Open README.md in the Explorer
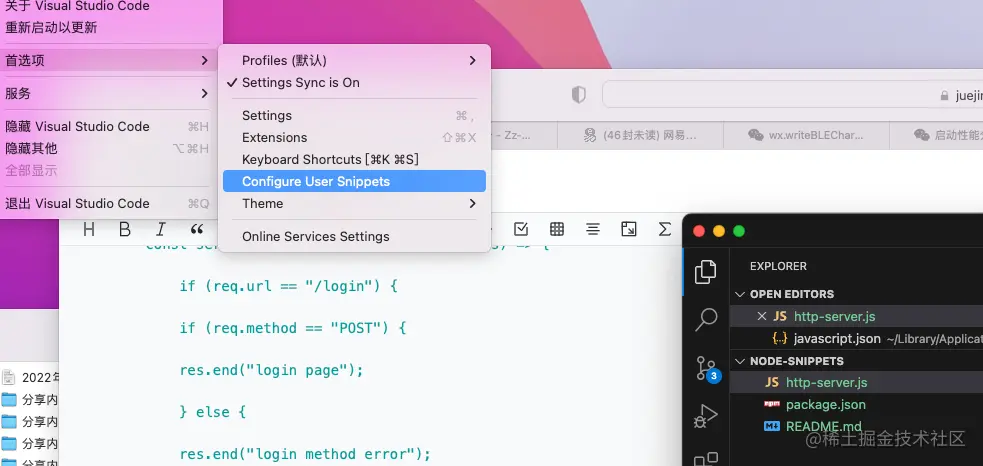This screenshot has width=983, height=466. (856, 426)
